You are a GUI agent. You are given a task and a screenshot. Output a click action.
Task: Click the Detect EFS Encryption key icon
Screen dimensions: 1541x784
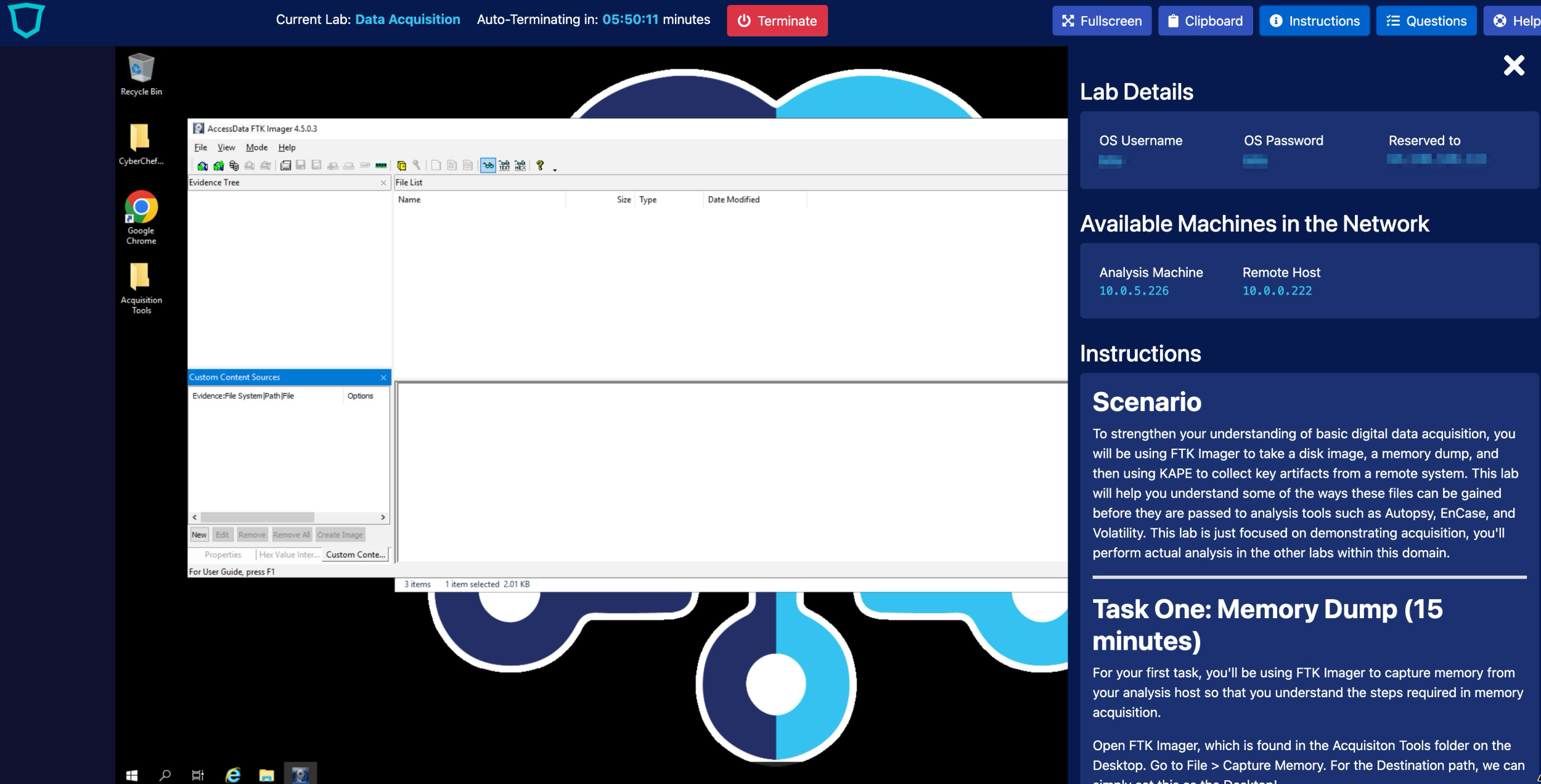click(417, 165)
